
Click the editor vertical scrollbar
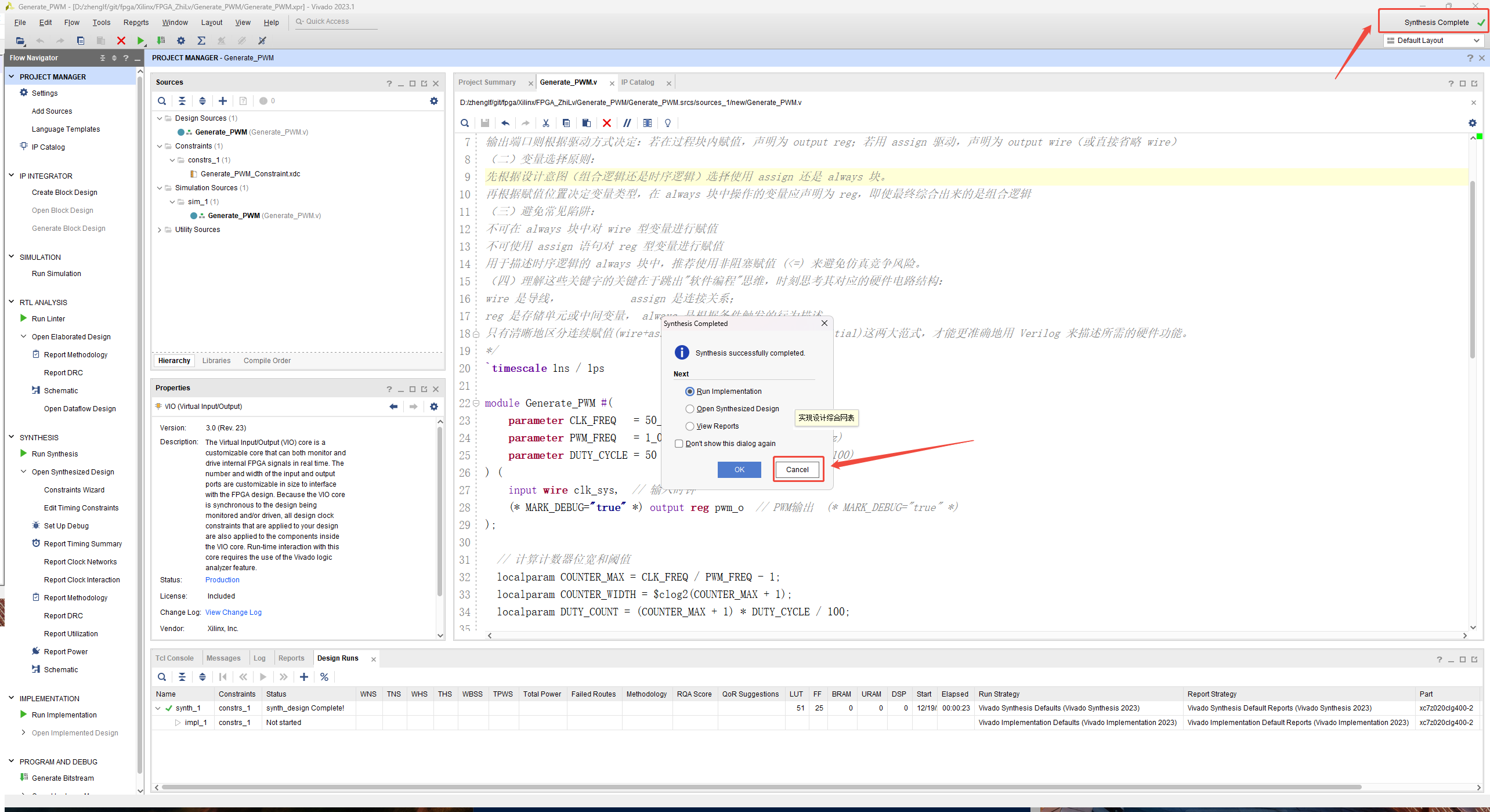(x=1473, y=270)
